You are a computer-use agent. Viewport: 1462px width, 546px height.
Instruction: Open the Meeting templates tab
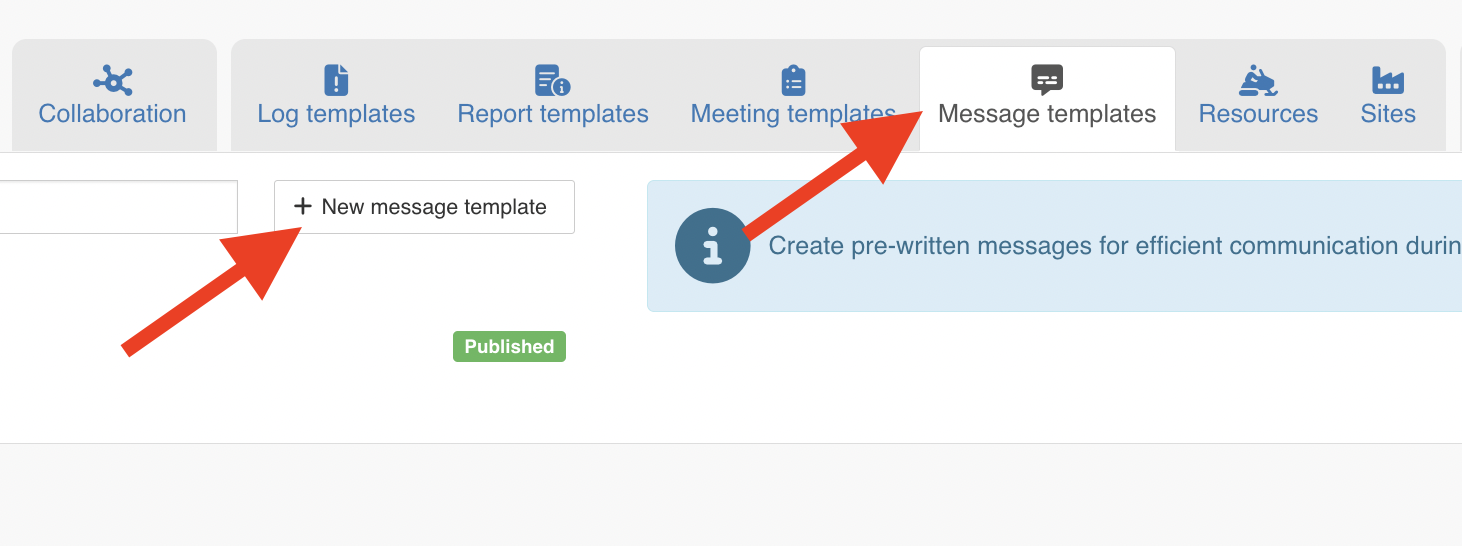pyautogui.click(x=793, y=97)
